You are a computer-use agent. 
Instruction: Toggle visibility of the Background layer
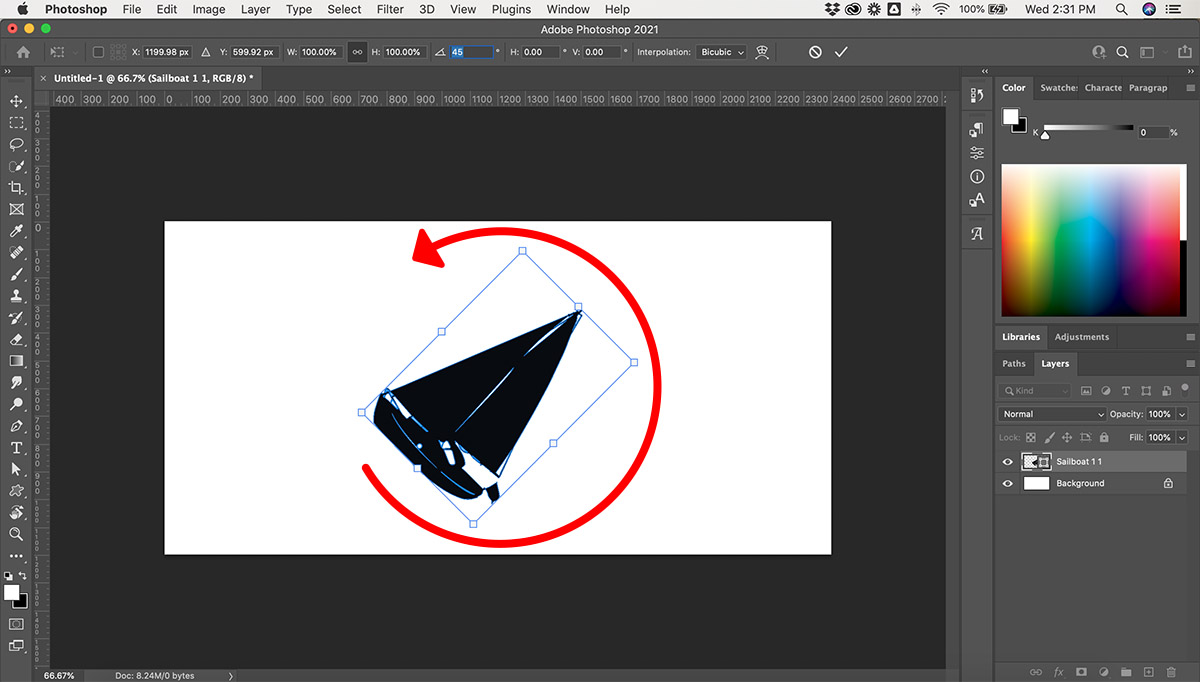(x=1007, y=483)
